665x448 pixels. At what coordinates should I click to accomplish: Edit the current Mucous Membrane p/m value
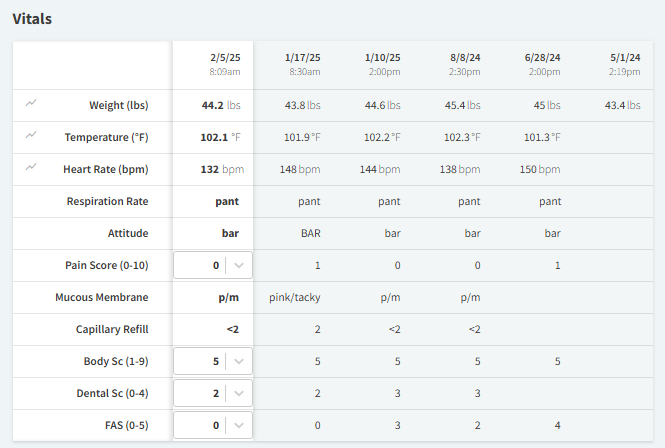tap(213, 297)
